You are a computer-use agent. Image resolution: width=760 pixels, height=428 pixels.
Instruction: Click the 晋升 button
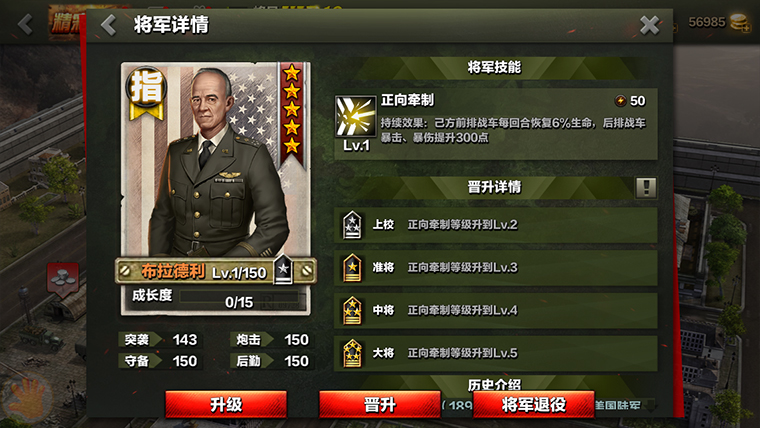(380, 405)
